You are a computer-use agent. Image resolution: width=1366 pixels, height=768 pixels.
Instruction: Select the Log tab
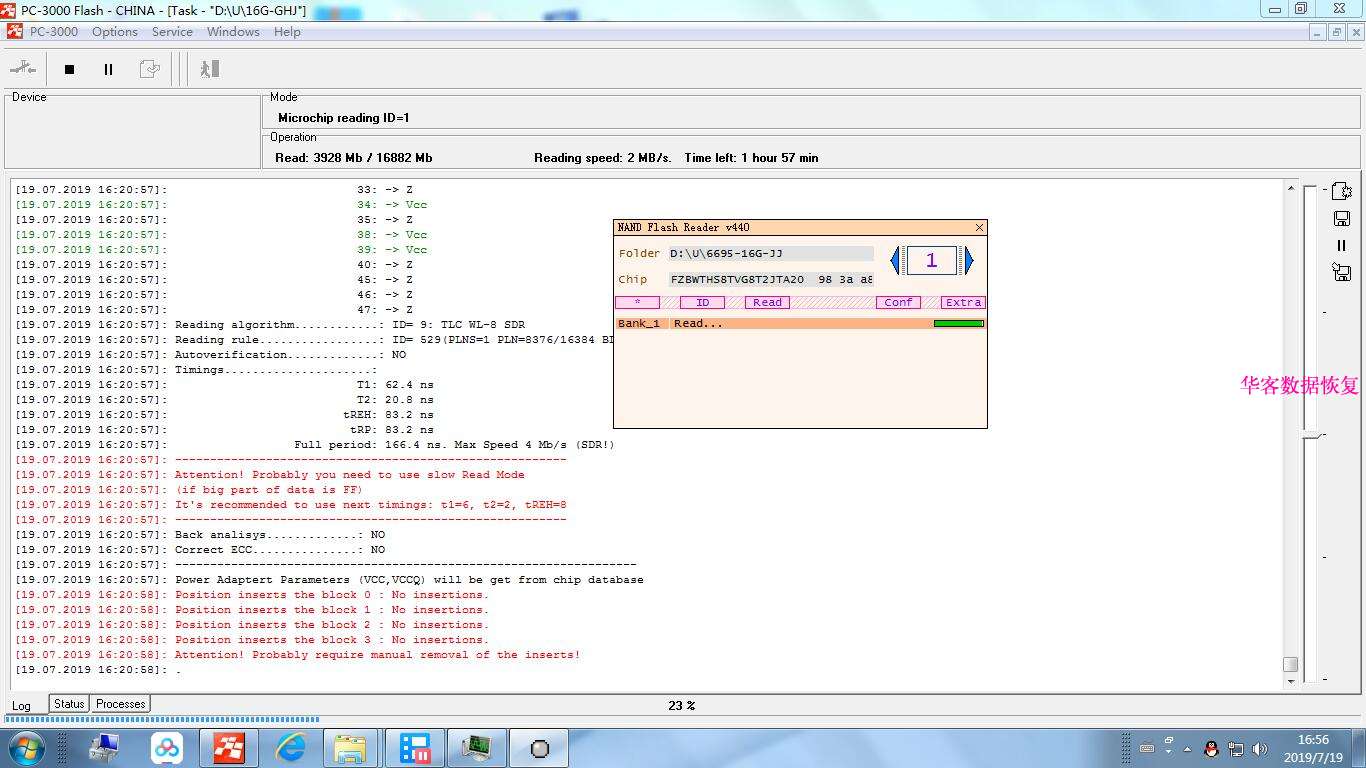21,705
